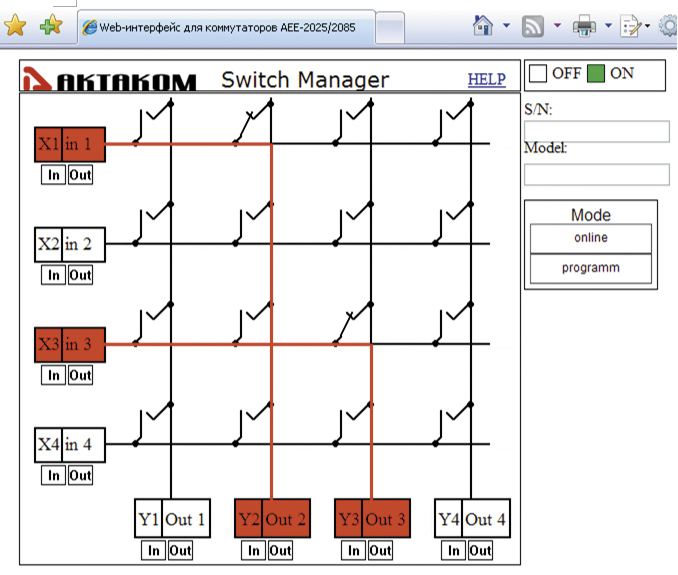The height and width of the screenshot is (575, 678).
Task: Click the Page edit icon
Action: (x=631, y=26)
